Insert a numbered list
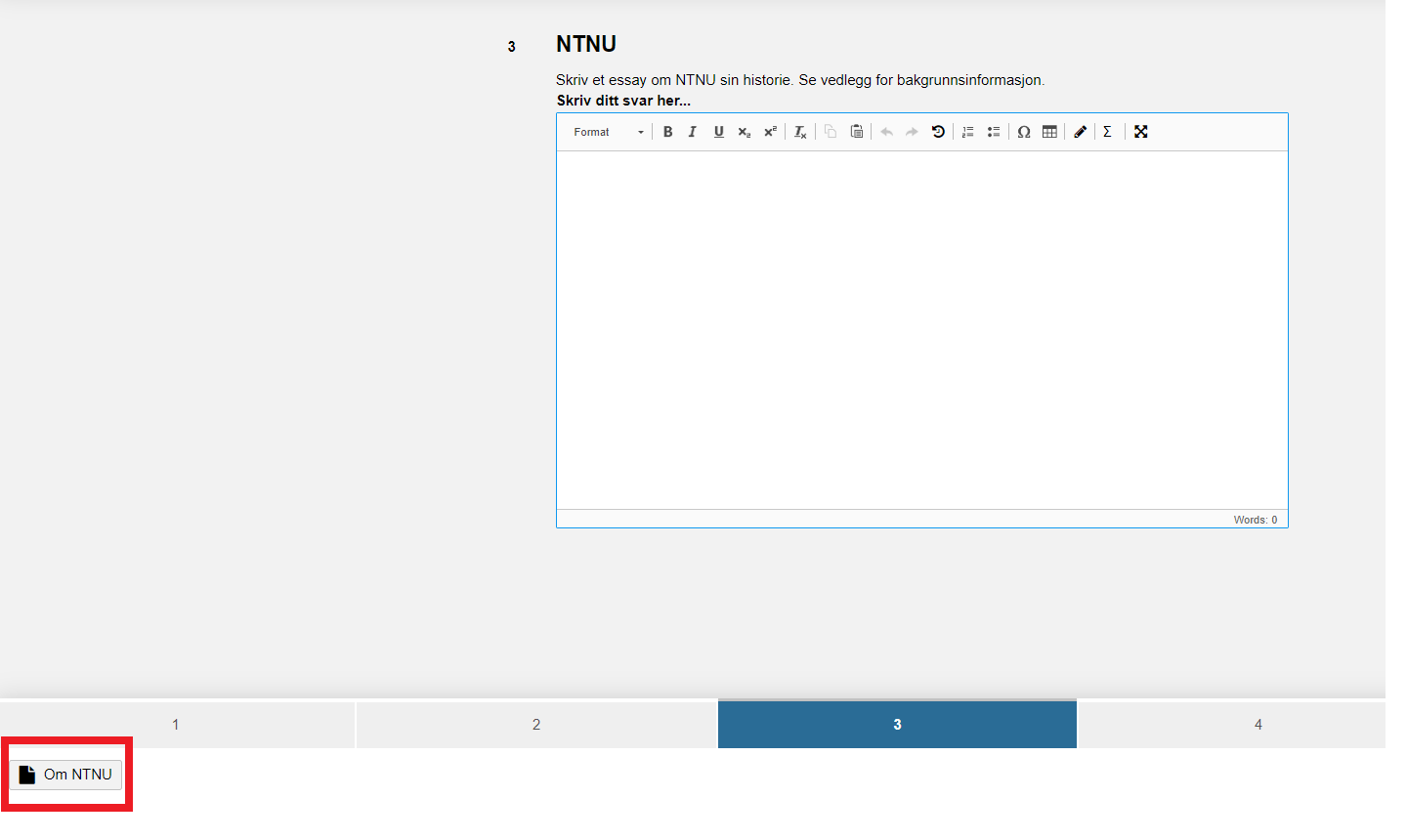 pos(968,132)
